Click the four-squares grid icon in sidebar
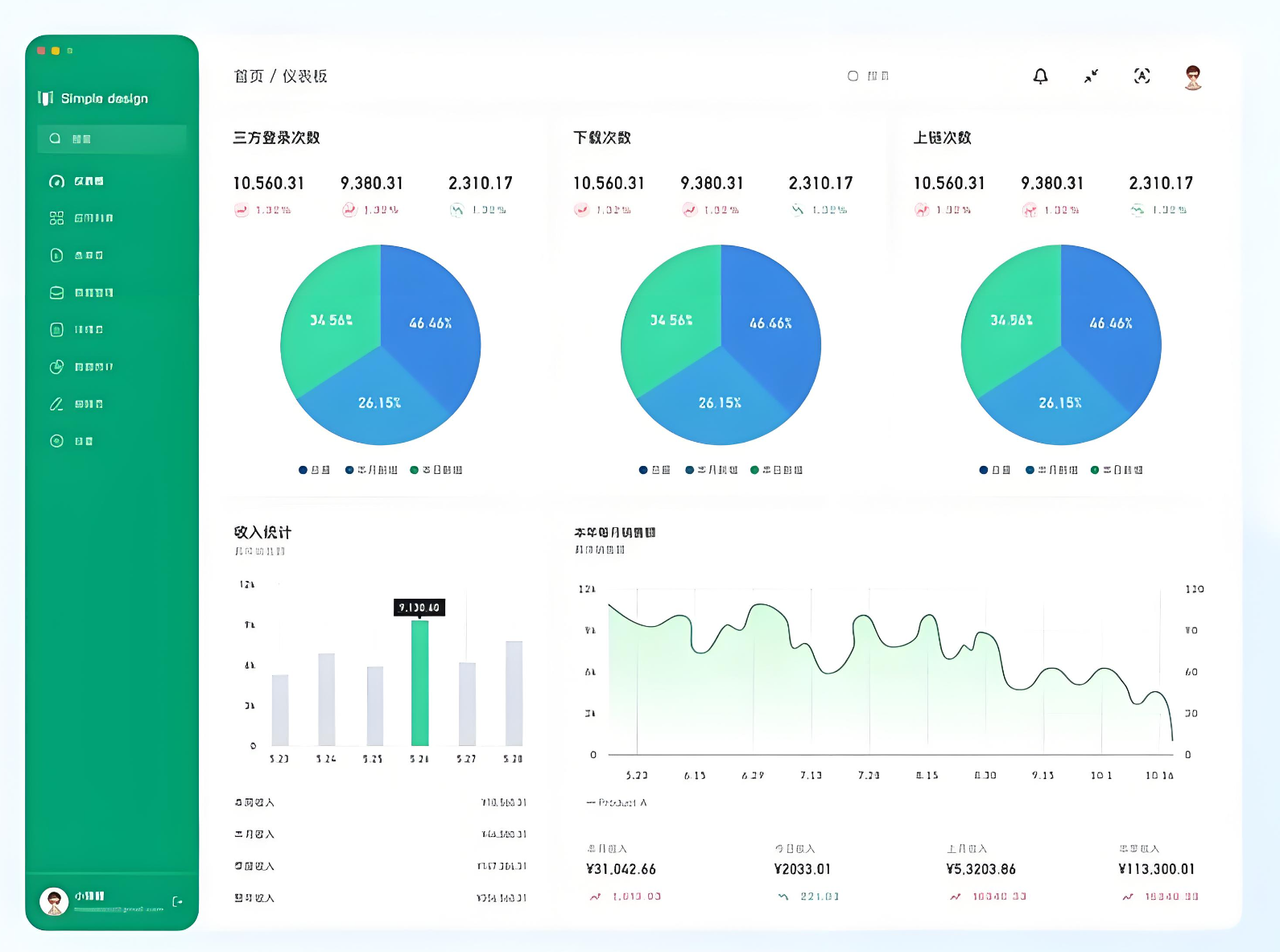 [56, 218]
